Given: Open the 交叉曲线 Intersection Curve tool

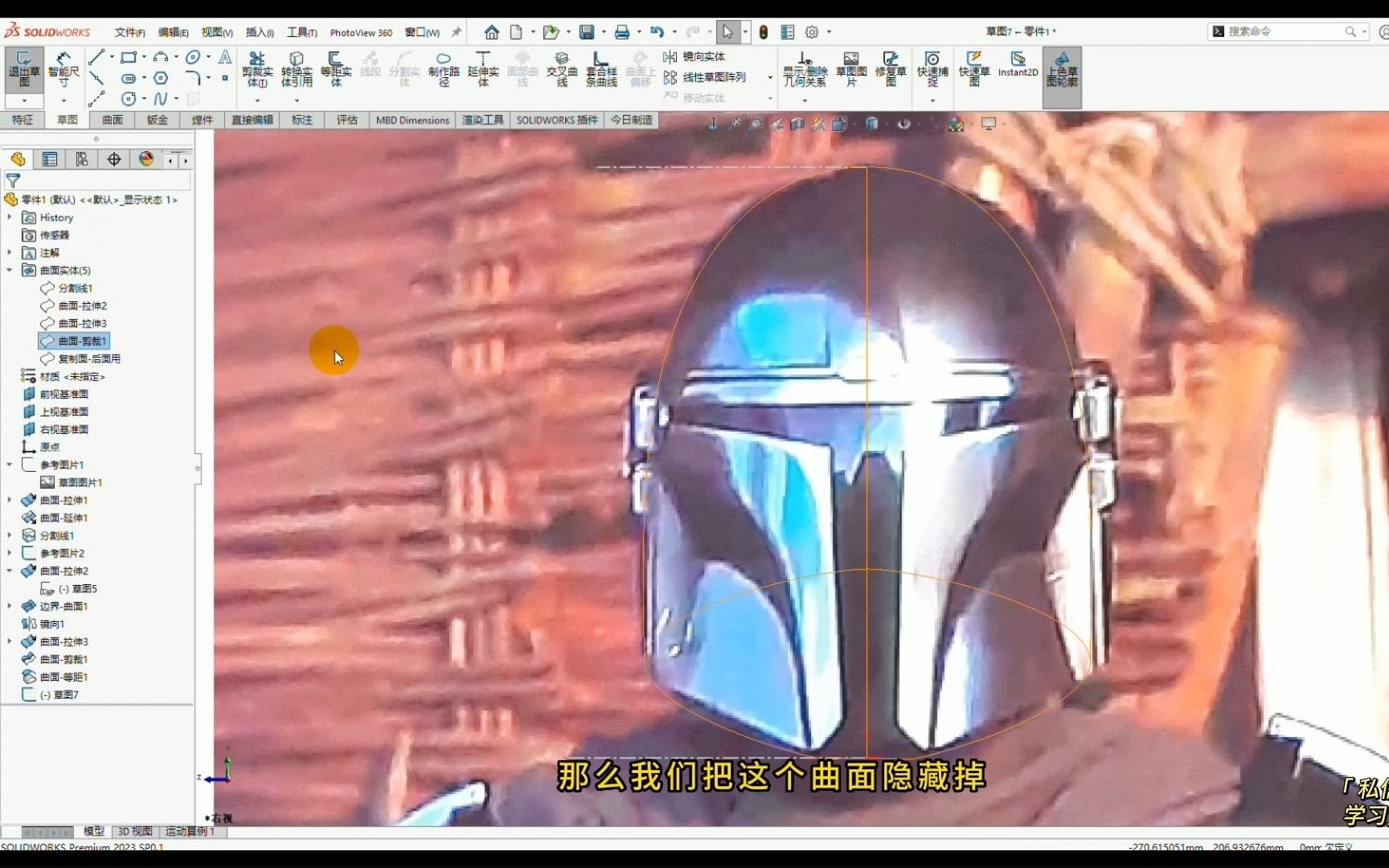Looking at the screenshot, I should [x=562, y=68].
